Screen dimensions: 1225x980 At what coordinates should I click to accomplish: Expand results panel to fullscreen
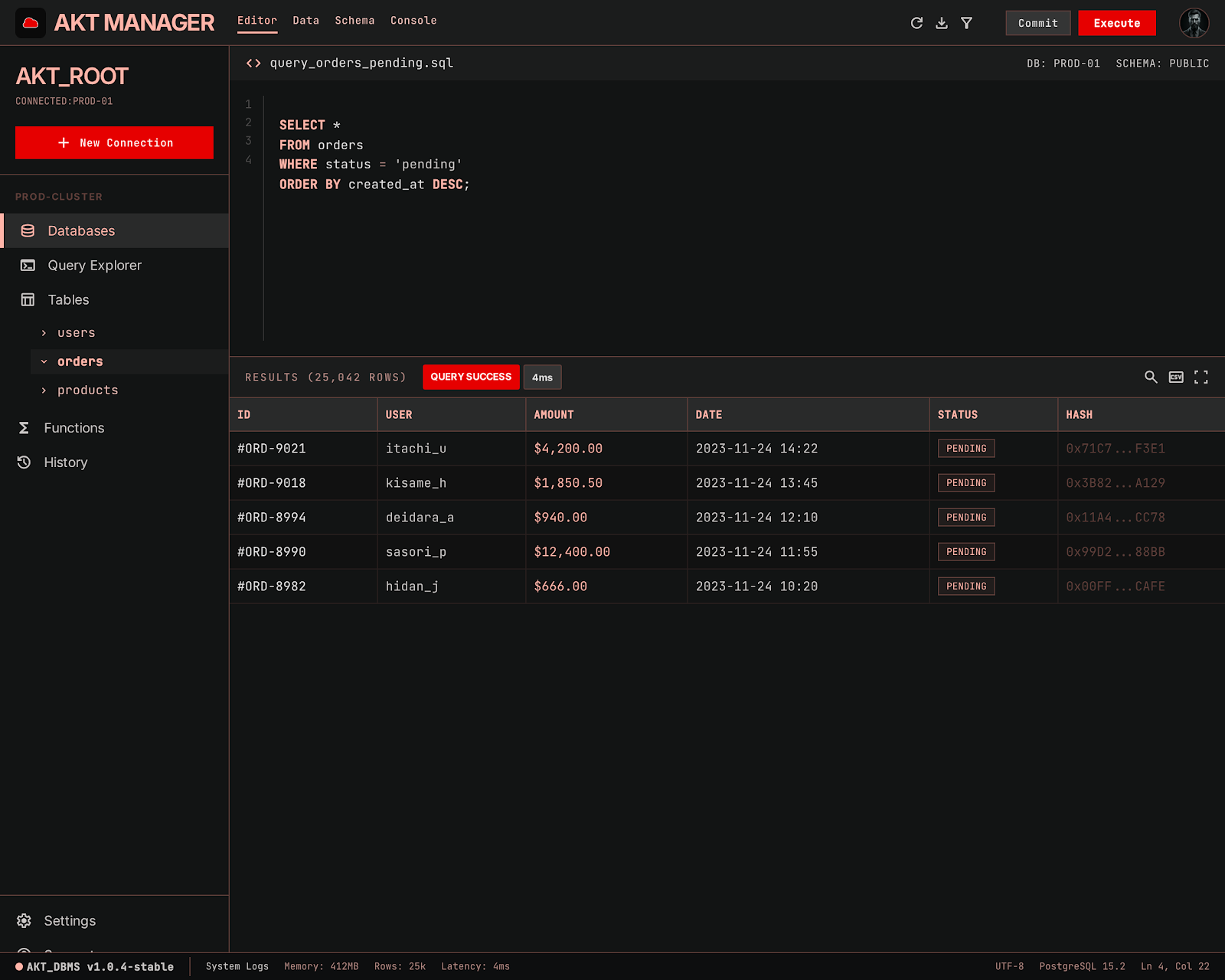tap(1201, 377)
